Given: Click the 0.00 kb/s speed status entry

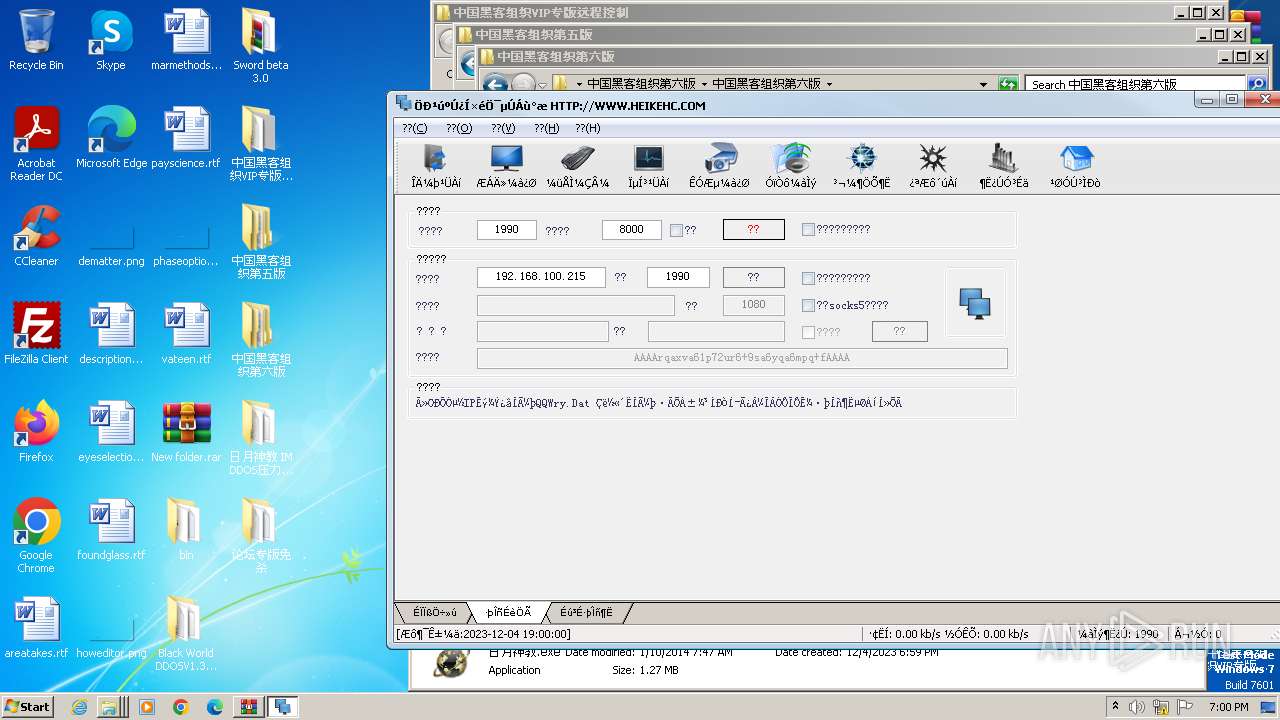Looking at the screenshot, I should (x=948, y=634).
